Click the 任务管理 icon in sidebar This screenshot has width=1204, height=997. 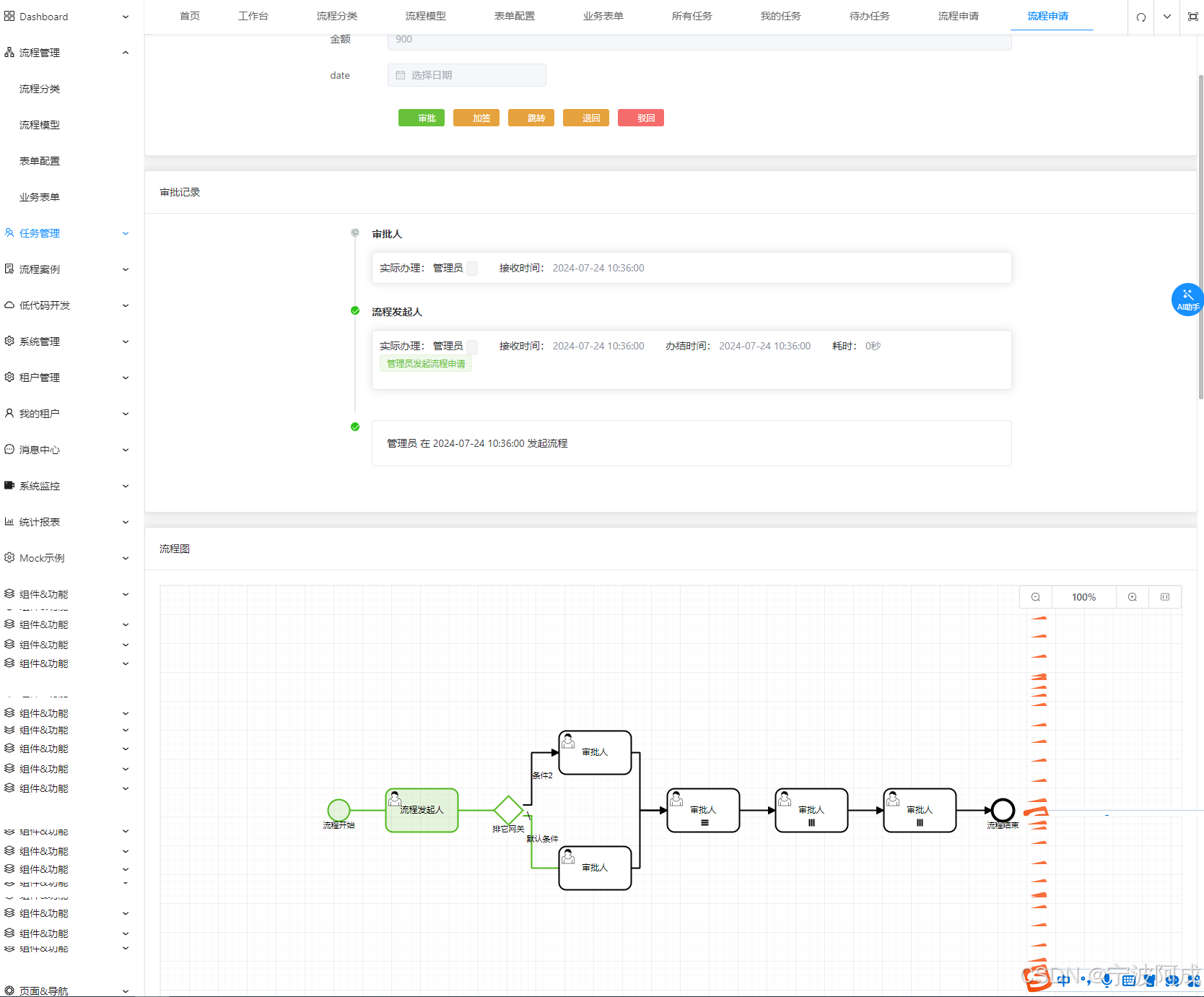point(9,232)
